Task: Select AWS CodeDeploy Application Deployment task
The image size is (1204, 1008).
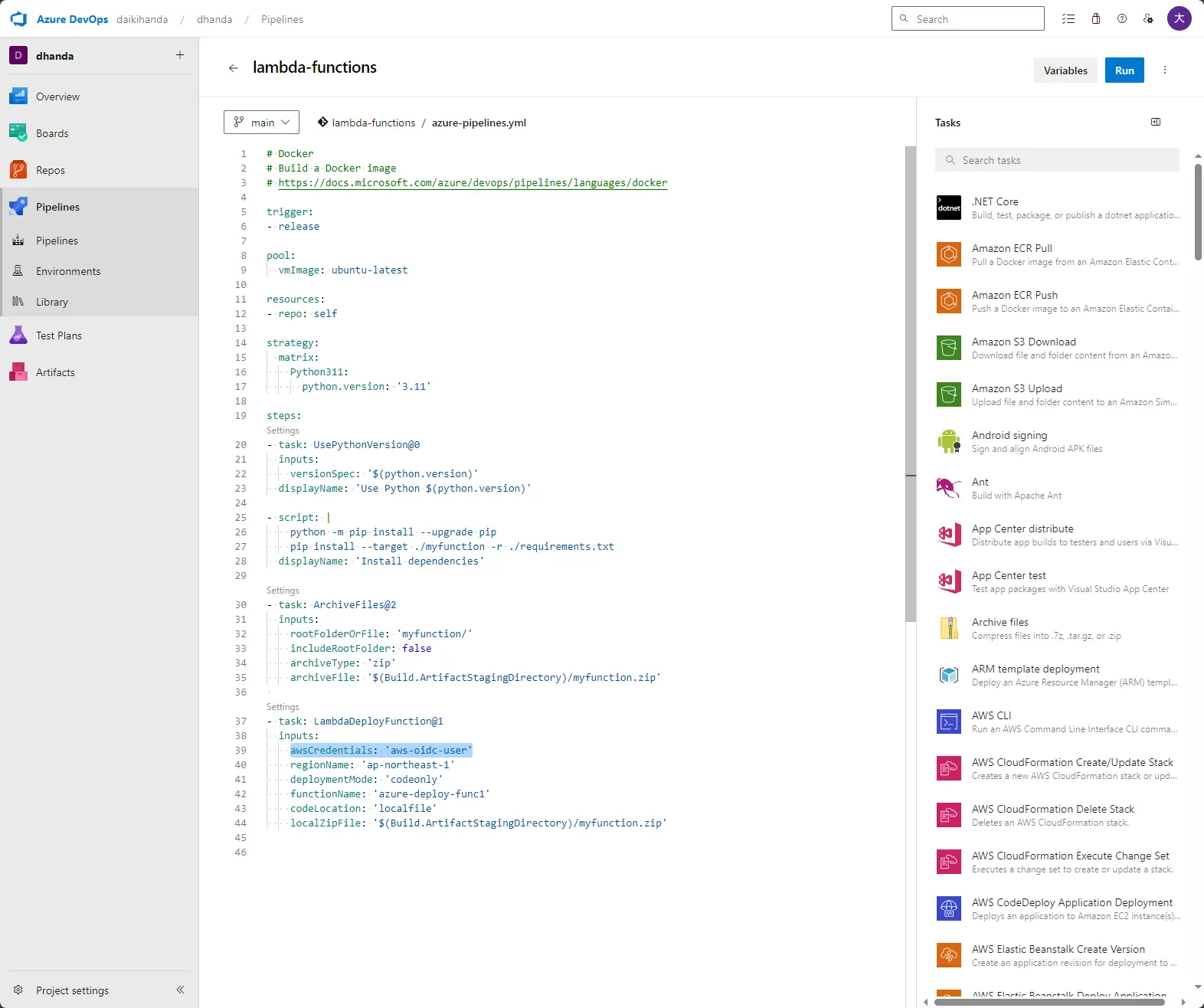Action: [x=1057, y=908]
